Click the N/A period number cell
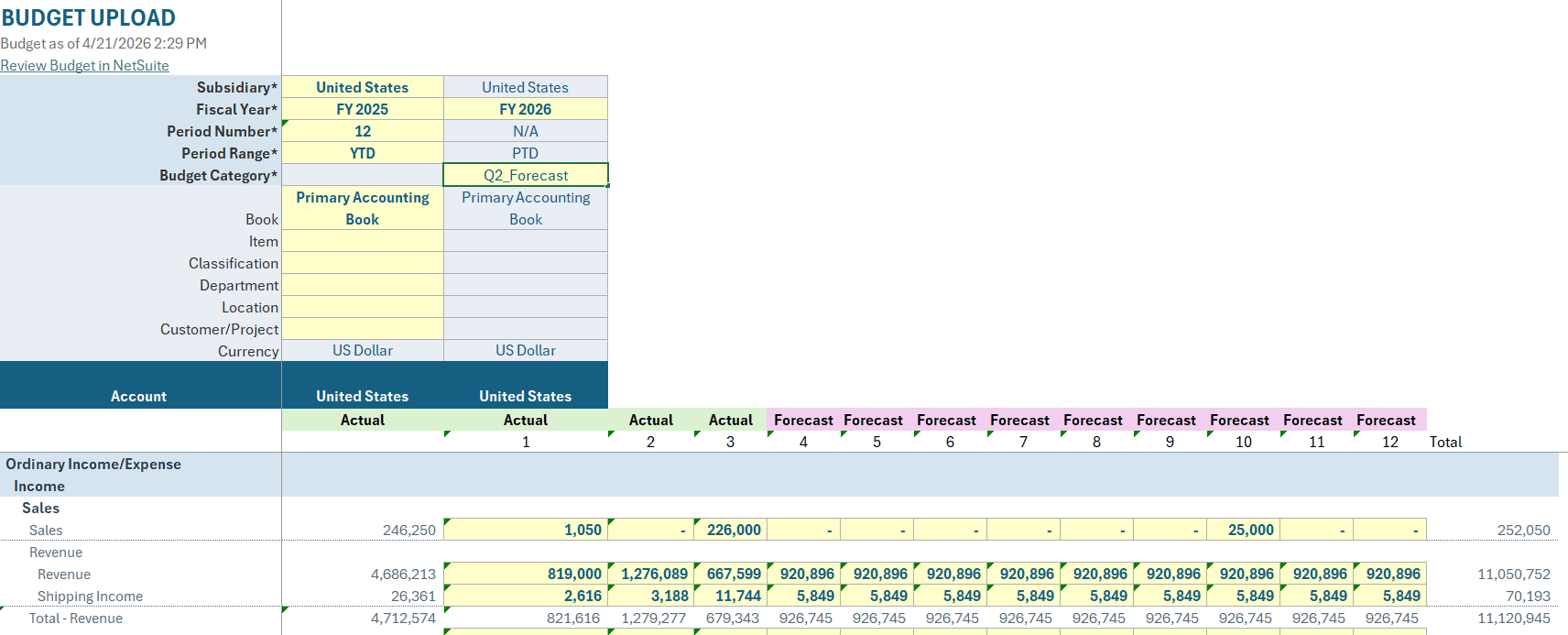The width and height of the screenshot is (1568, 635). [526, 131]
